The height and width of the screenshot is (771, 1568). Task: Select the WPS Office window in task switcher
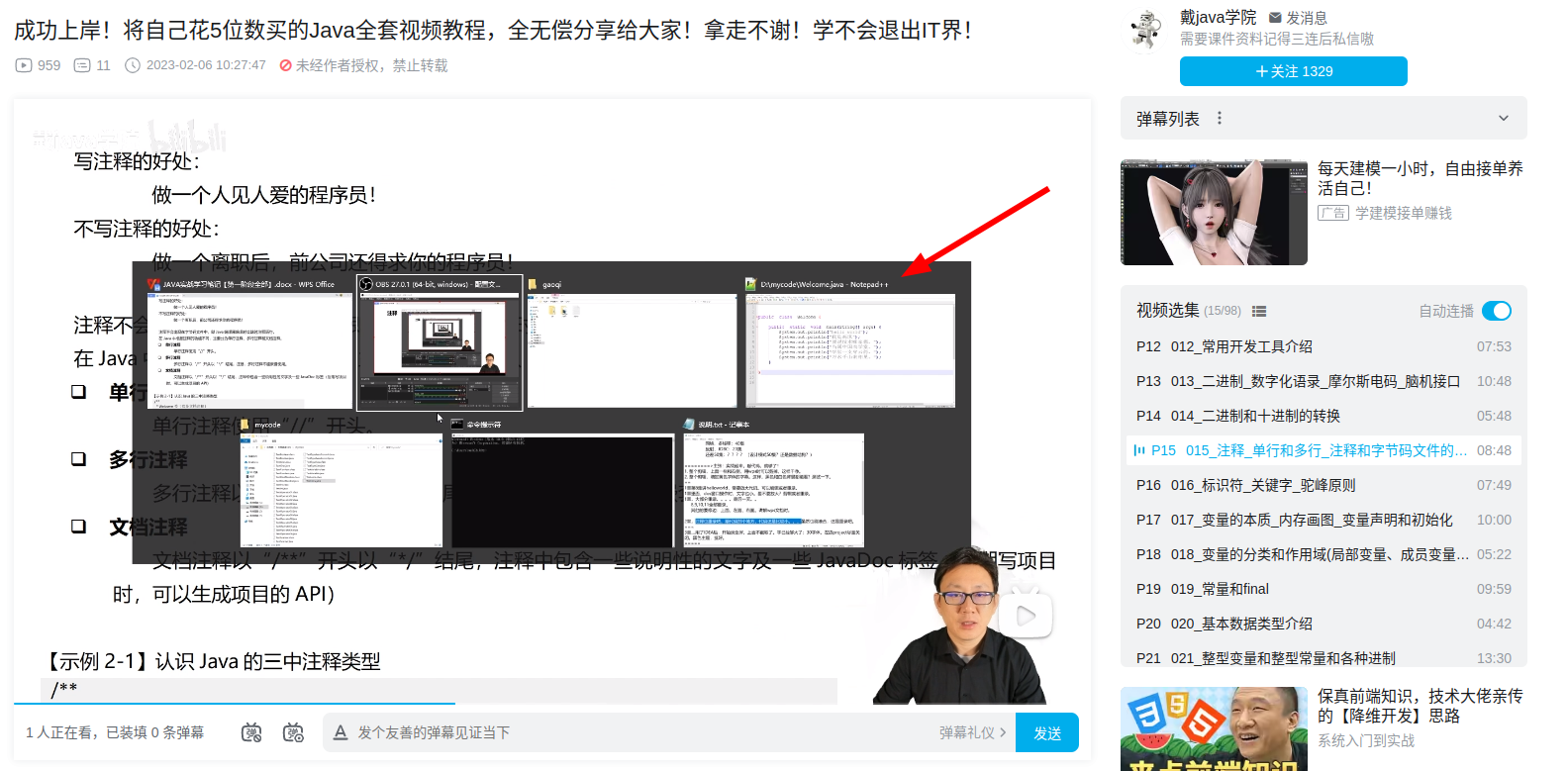pyautogui.click(x=249, y=342)
